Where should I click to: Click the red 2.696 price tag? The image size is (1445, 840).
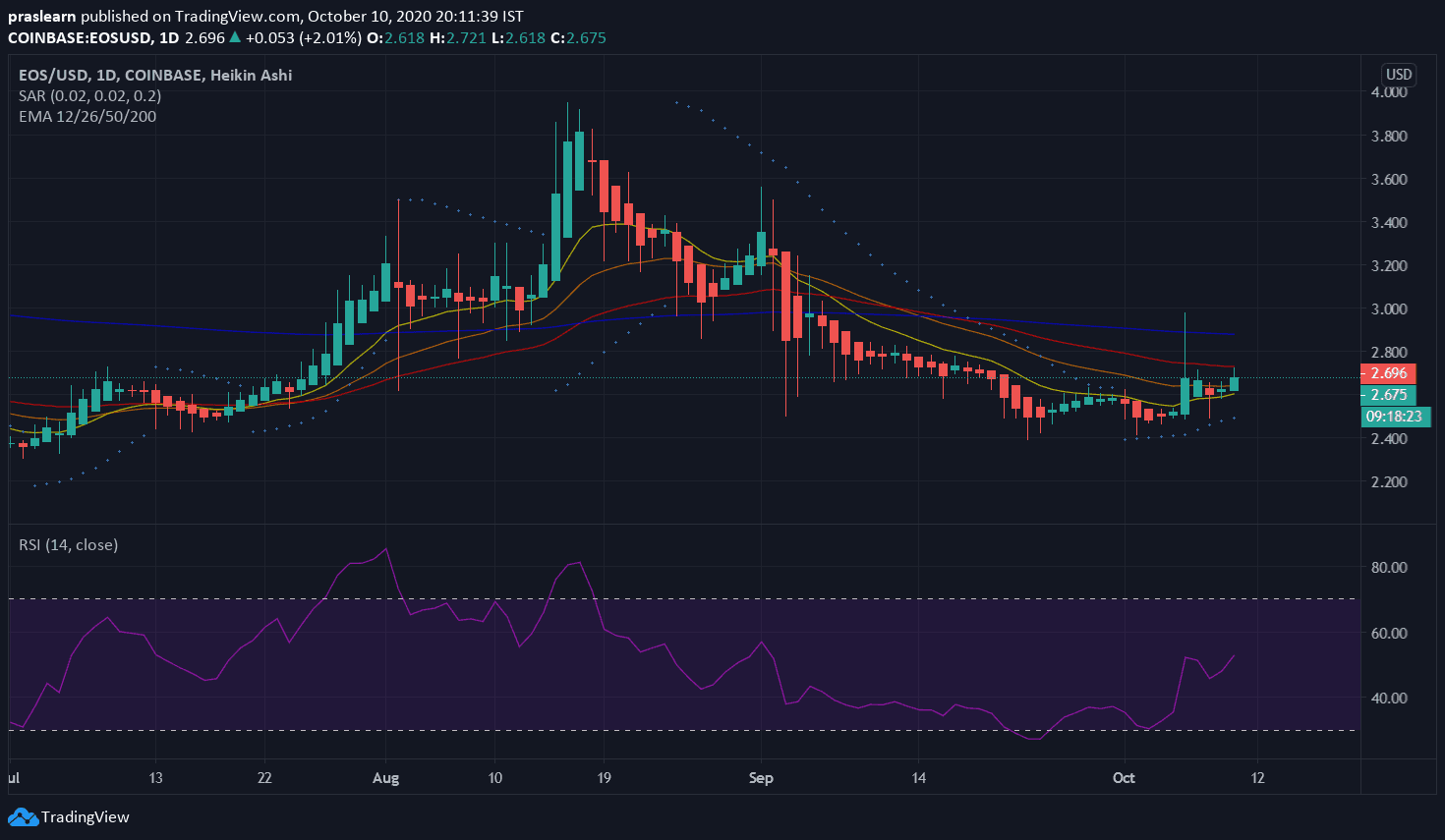1388,373
